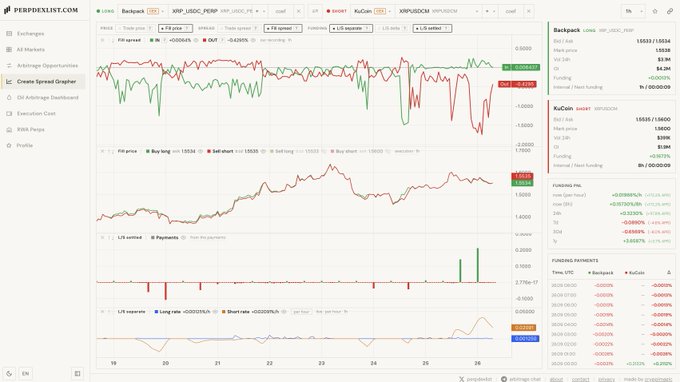Open the KuCoin short exchange dropdown
This screenshot has height=382, width=680.
click(372, 11)
